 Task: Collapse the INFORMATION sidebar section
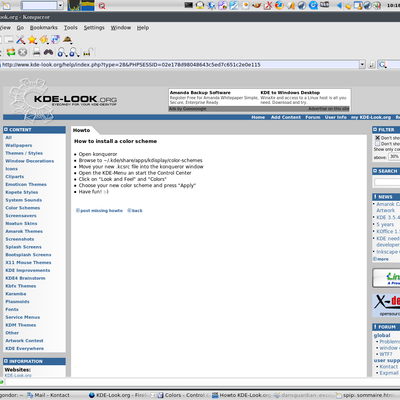6,361
